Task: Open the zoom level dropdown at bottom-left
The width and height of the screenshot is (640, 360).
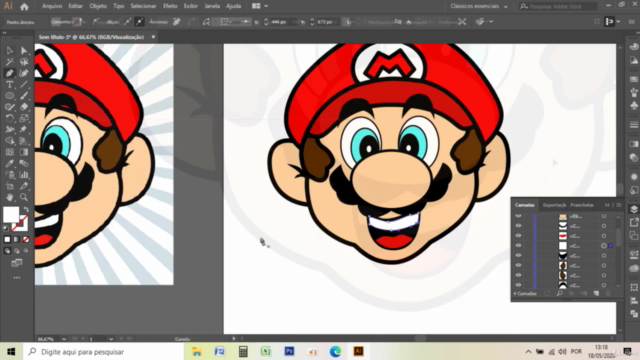Action: click(x=64, y=339)
